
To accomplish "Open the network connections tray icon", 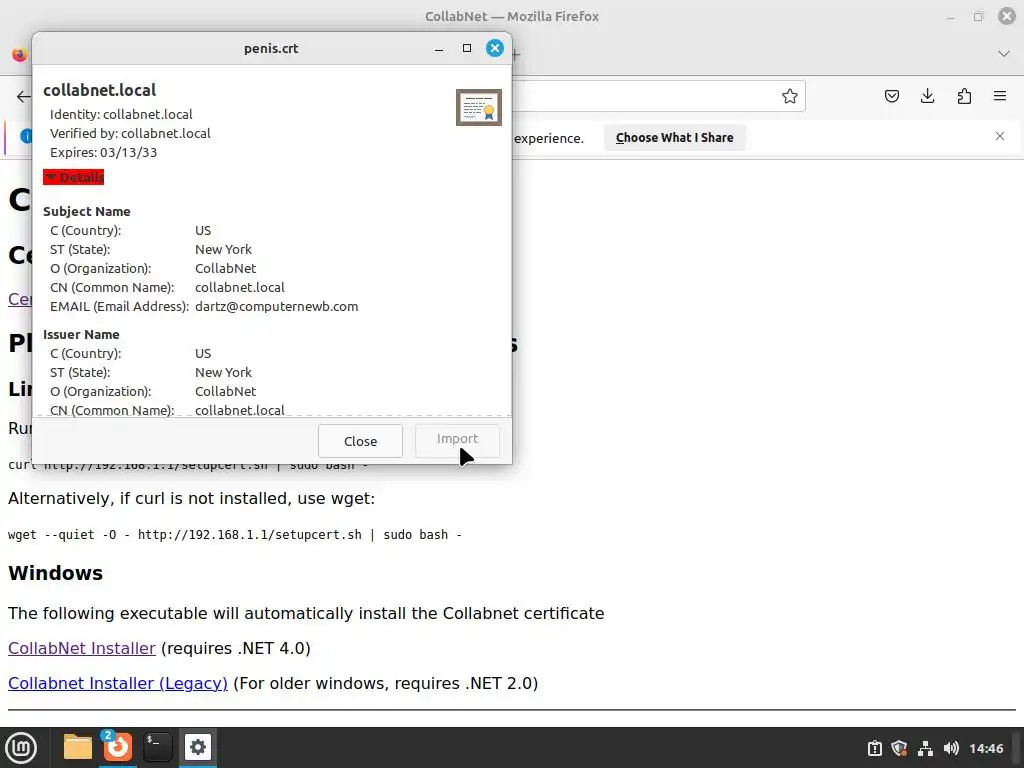I will (x=925, y=748).
